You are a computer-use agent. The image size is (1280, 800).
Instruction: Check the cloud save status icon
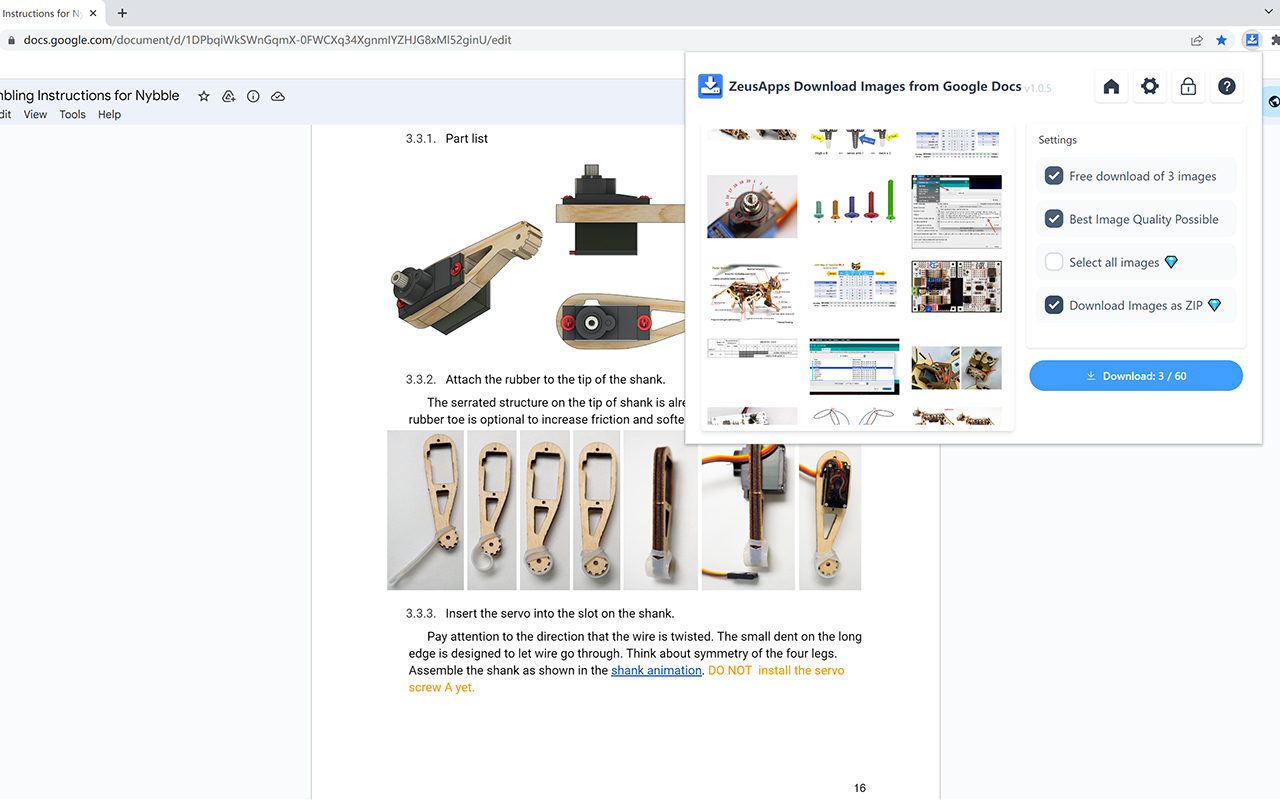(x=278, y=96)
